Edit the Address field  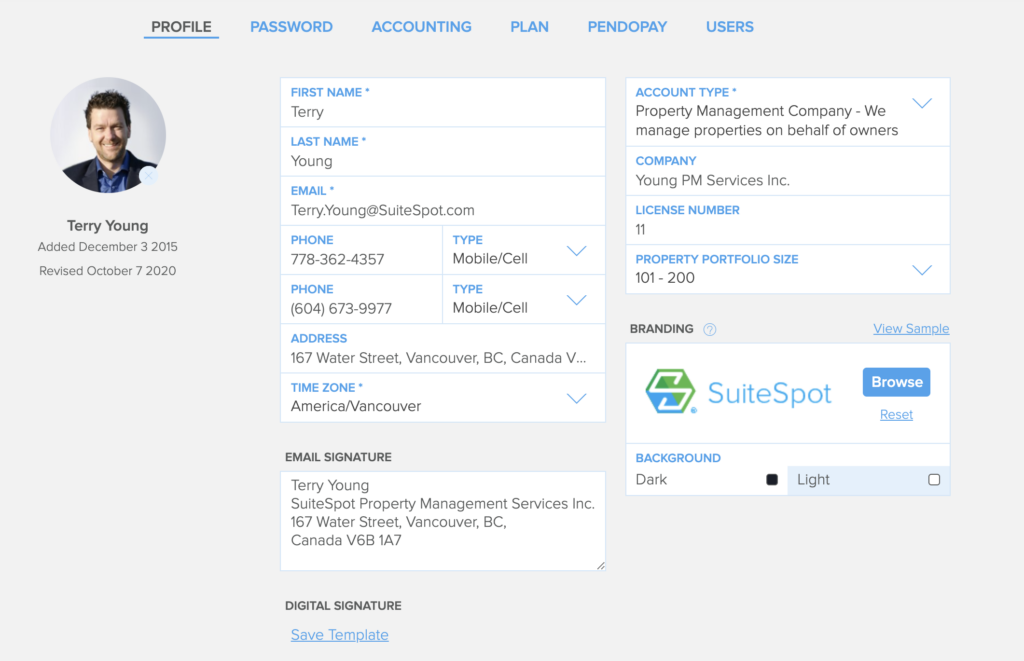pos(443,348)
